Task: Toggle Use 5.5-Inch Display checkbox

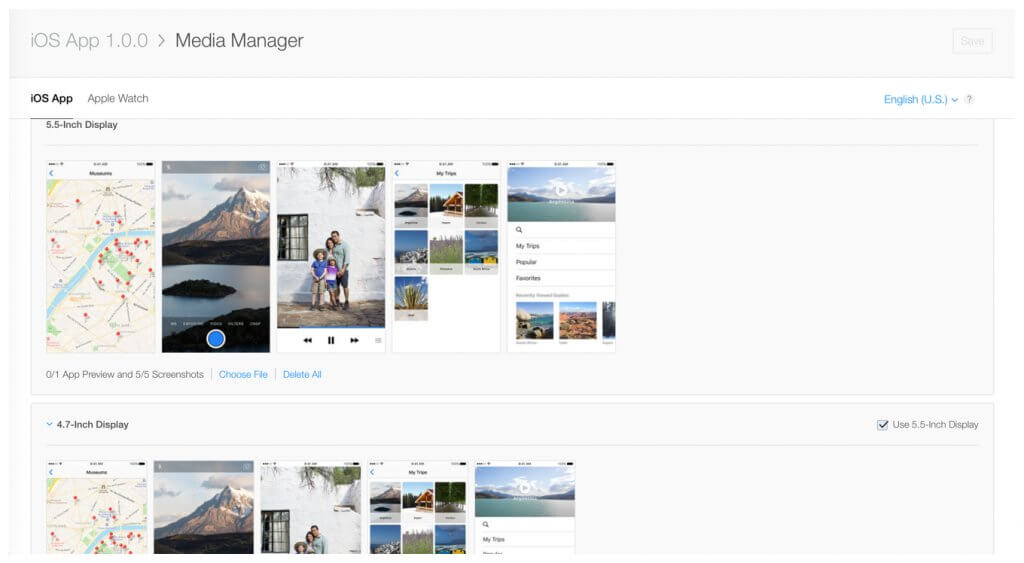Action: coord(882,425)
